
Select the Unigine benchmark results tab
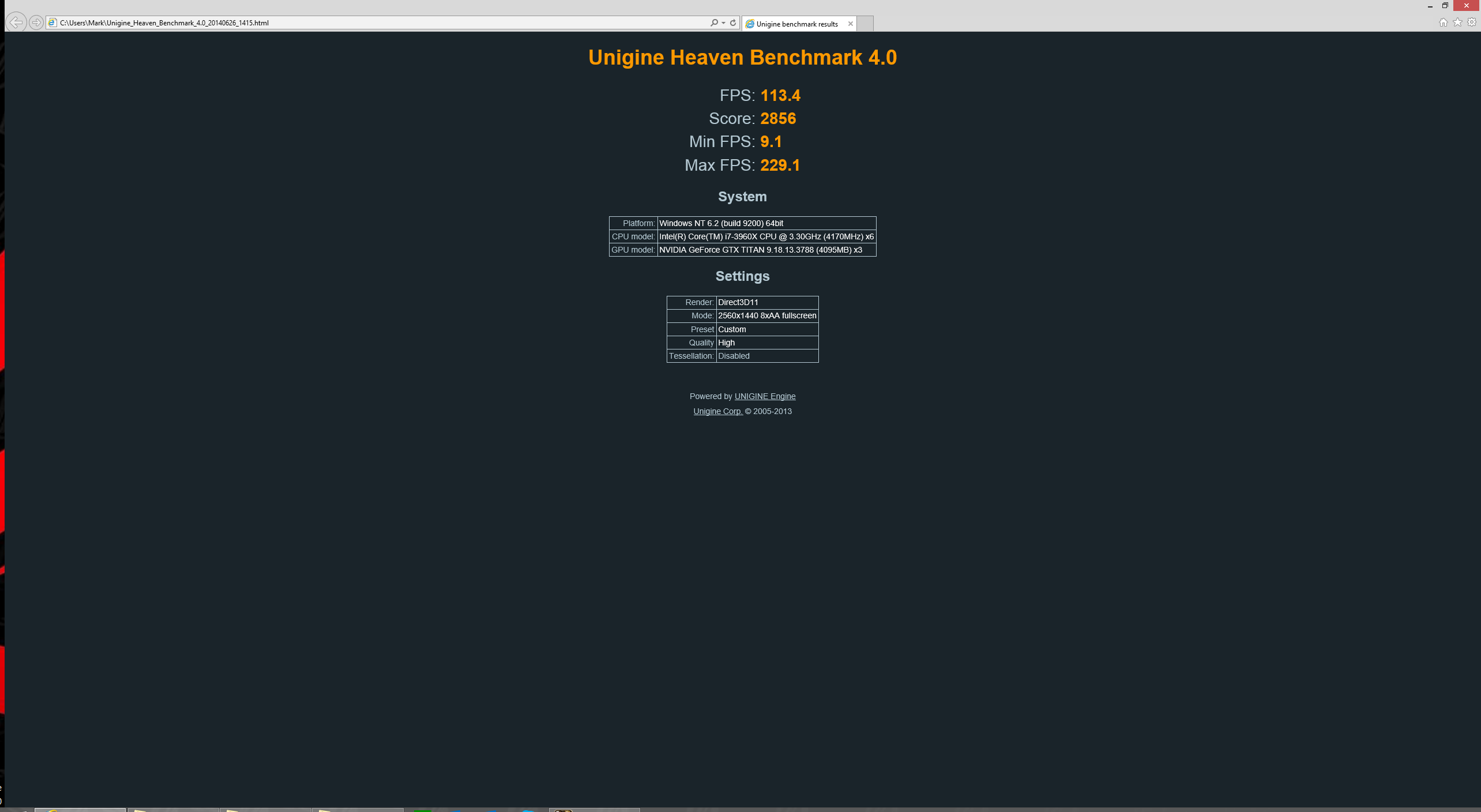796,24
